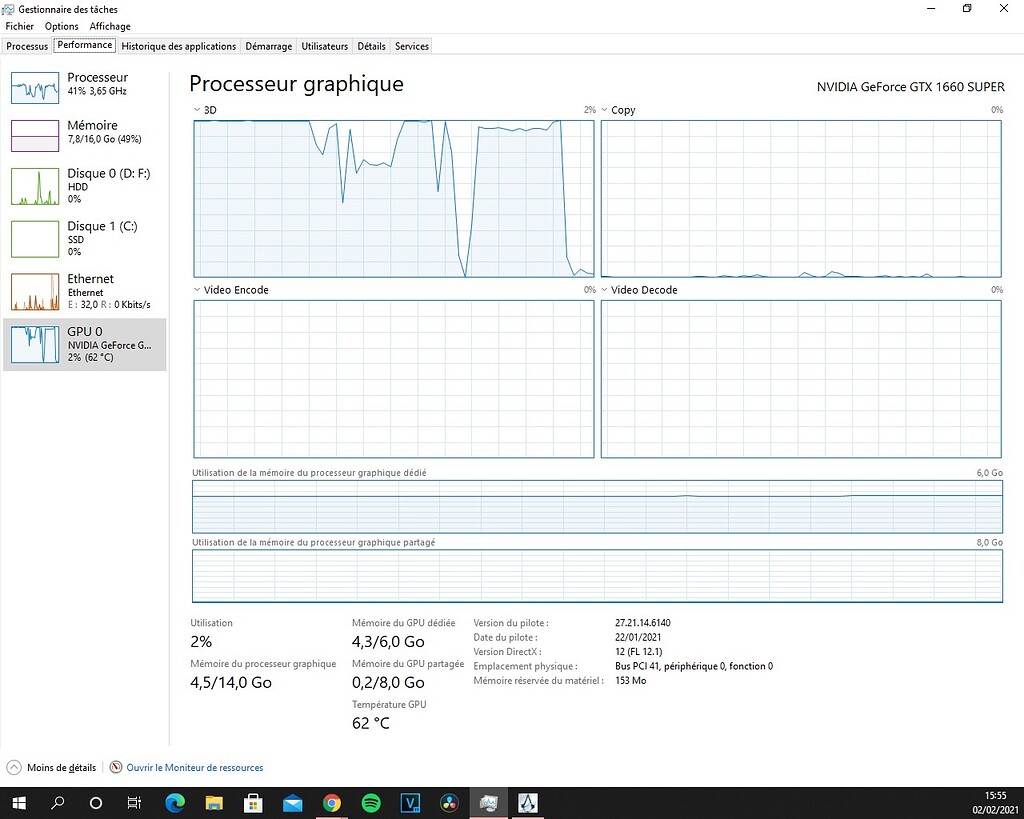Open the Options menu
The image size is (1024, 819).
[61, 26]
